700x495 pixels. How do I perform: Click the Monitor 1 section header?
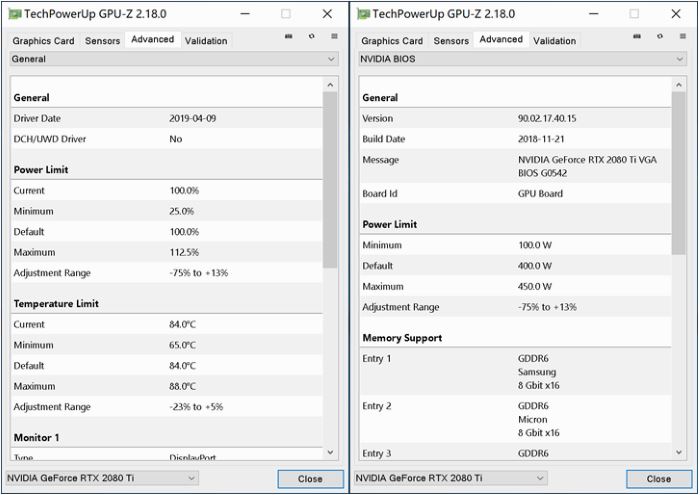tap(37, 437)
